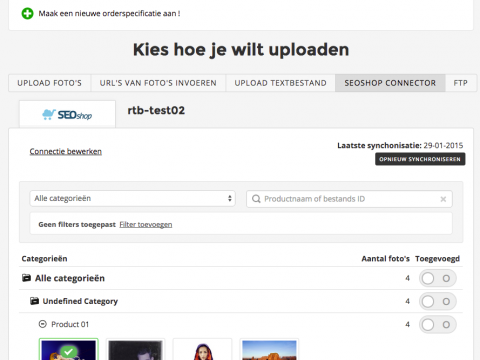The height and width of the screenshot is (360, 480).
Task: Click the search magnifier icon
Action: (x=256, y=199)
